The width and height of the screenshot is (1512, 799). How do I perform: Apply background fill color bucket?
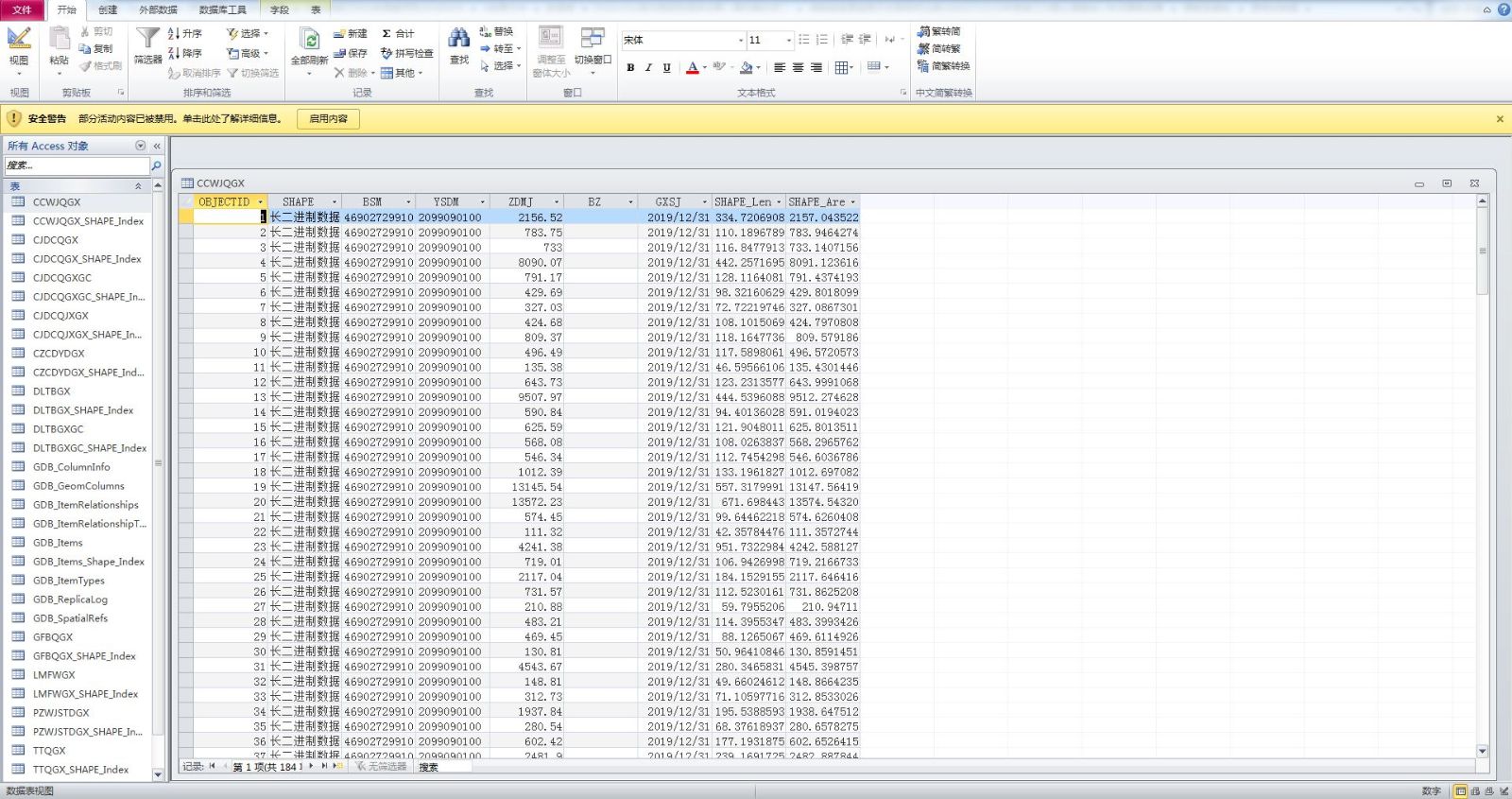[746, 67]
